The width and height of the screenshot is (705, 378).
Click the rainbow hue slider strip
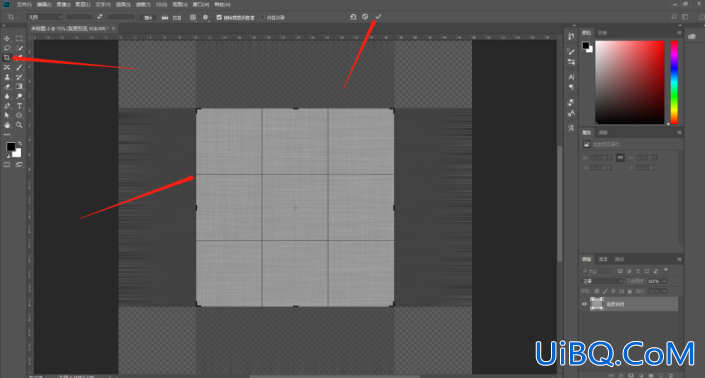click(x=674, y=82)
